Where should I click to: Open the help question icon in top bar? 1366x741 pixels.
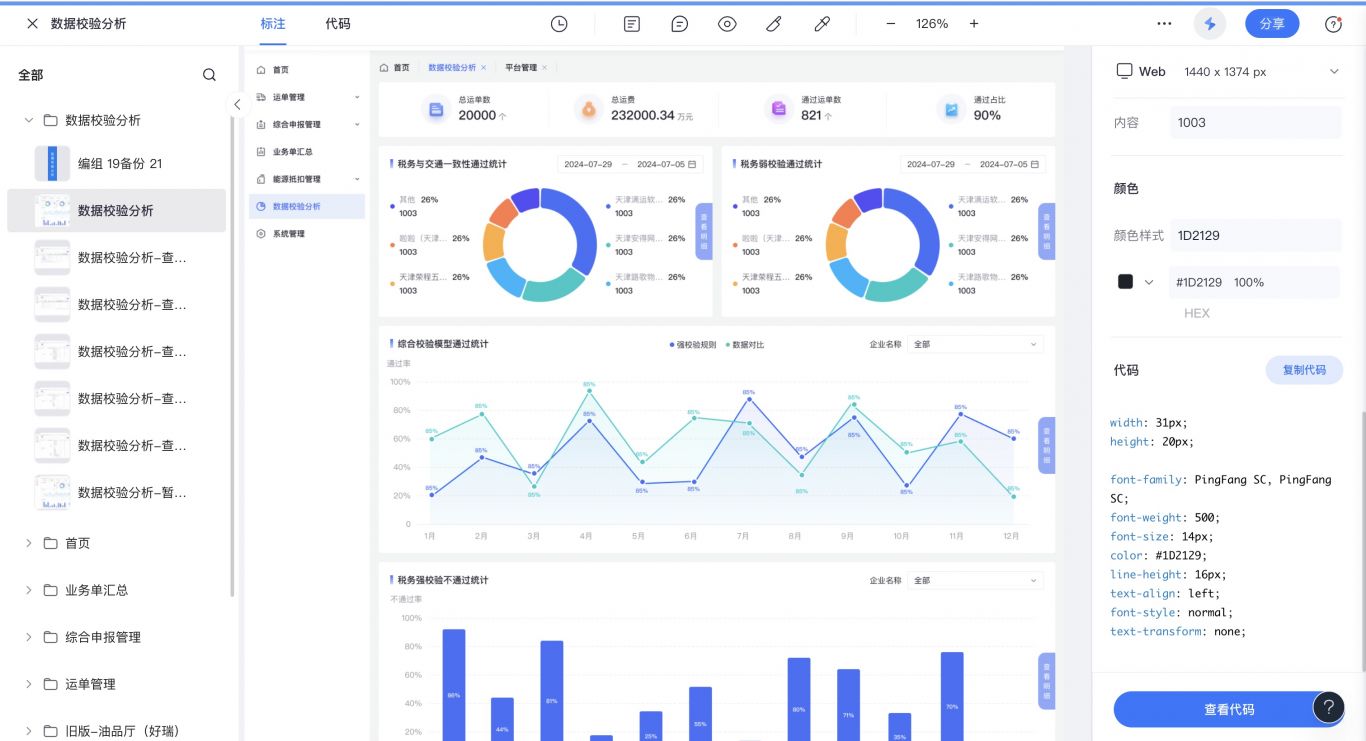(x=1333, y=24)
